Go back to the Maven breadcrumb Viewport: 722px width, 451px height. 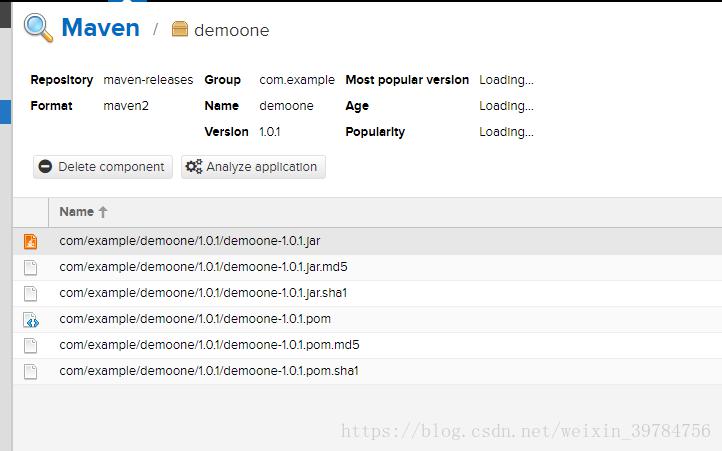click(x=100, y=27)
